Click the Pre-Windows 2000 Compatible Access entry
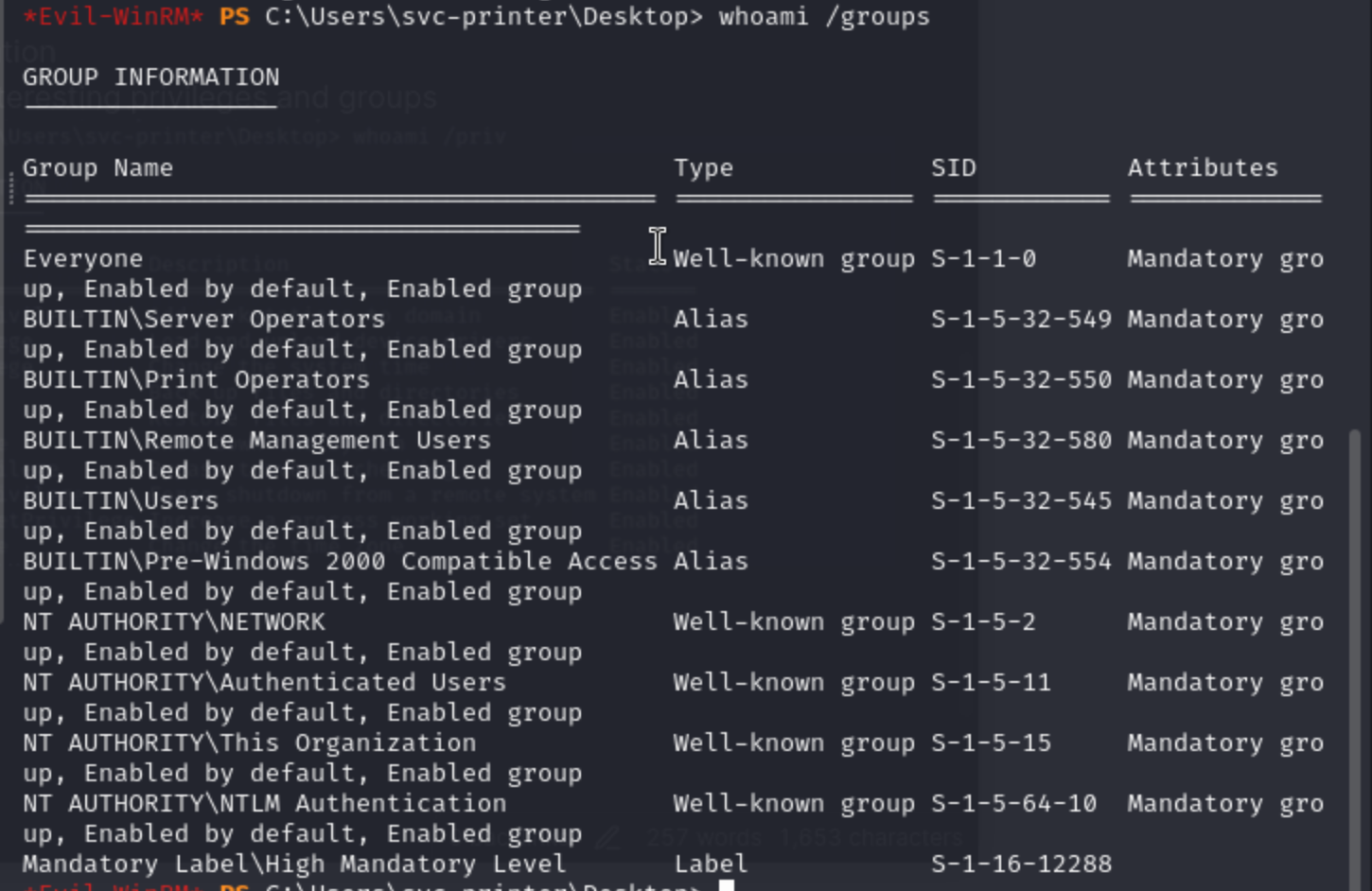This screenshot has height=891, width=1372. click(x=340, y=561)
